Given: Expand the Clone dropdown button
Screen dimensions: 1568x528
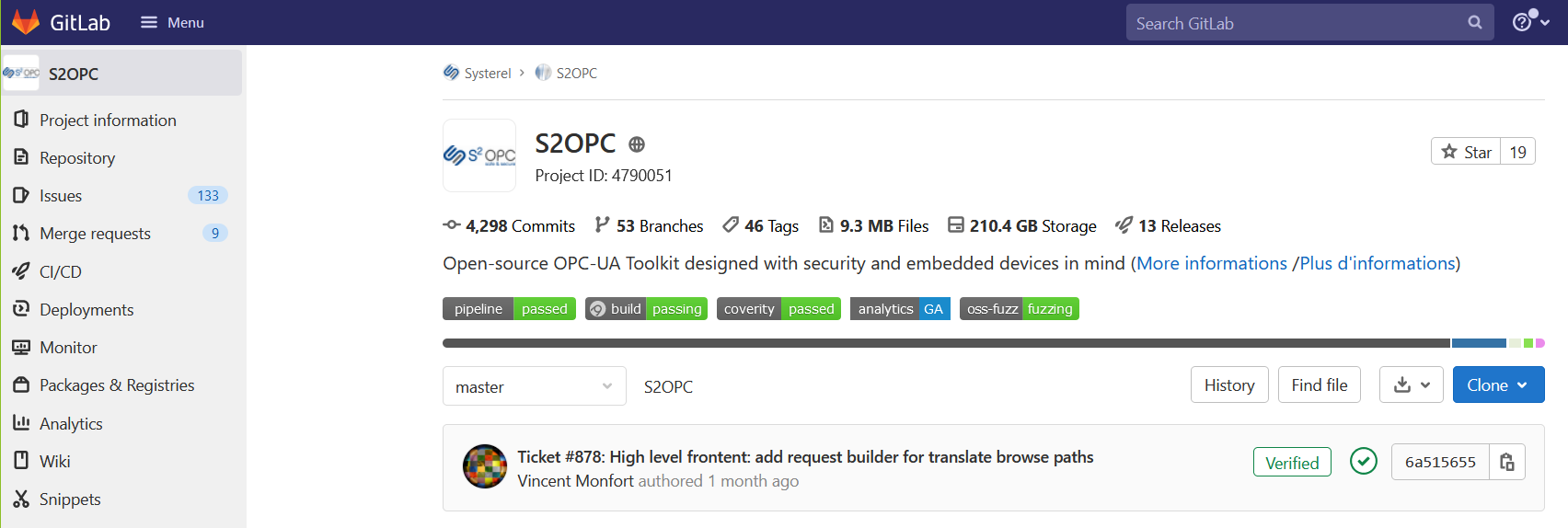Looking at the screenshot, I should coord(1497,385).
